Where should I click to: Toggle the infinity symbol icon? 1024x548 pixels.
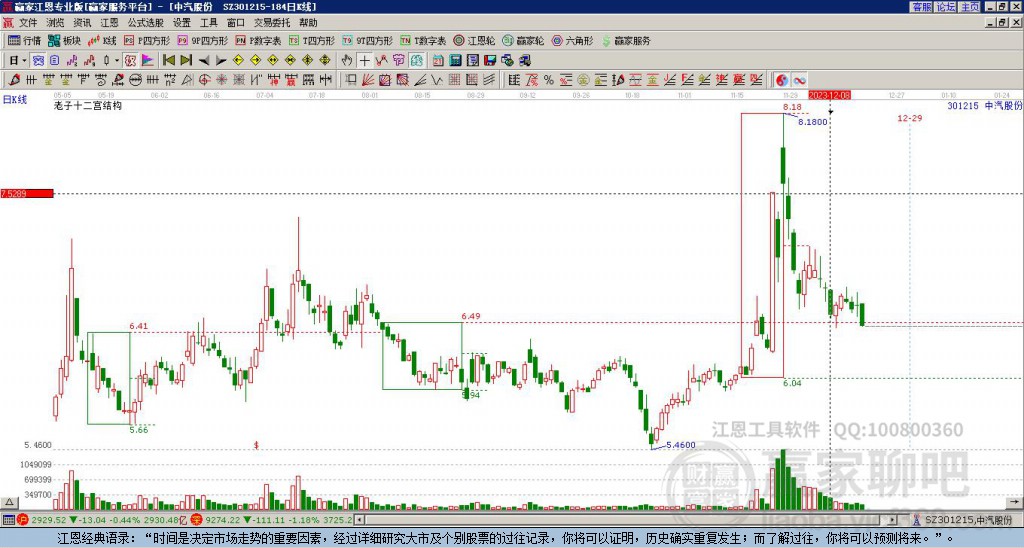coord(799,80)
